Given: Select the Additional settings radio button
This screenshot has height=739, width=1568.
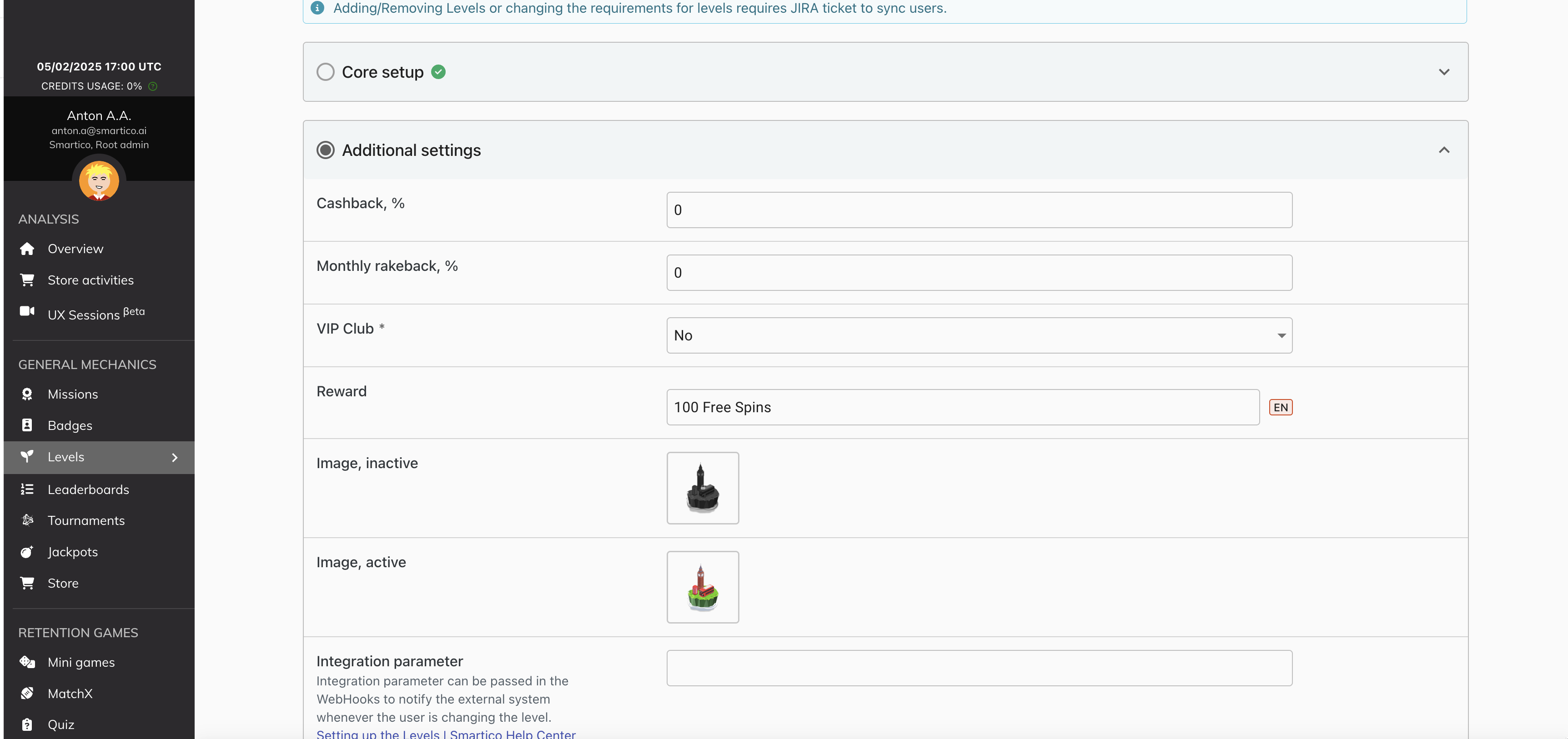Looking at the screenshot, I should pyautogui.click(x=326, y=150).
